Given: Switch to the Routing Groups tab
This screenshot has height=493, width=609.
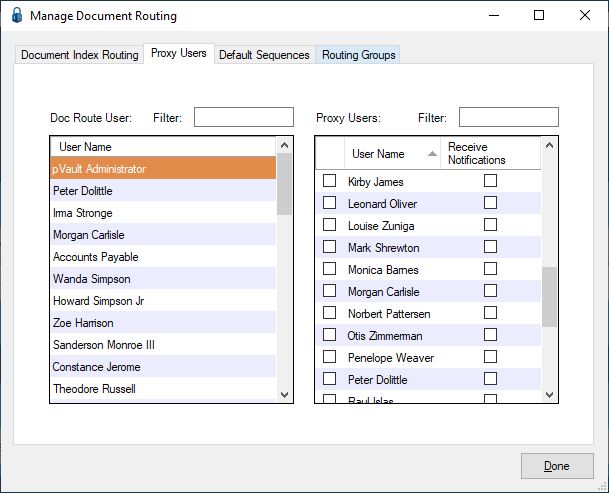Looking at the screenshot, I should coord(358,55).
